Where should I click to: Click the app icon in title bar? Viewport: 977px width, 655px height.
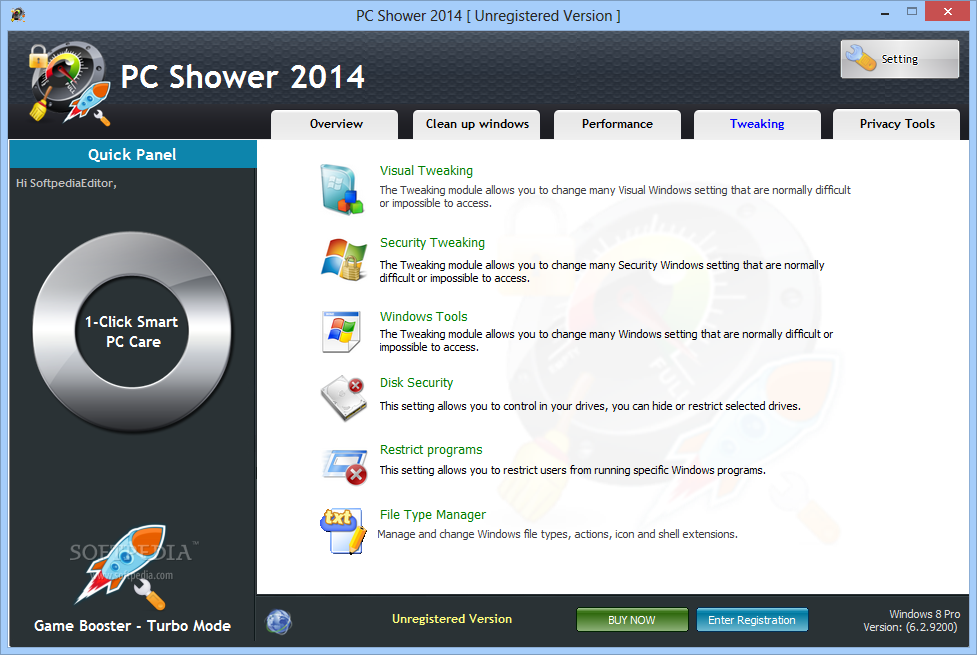coord(17,14)
